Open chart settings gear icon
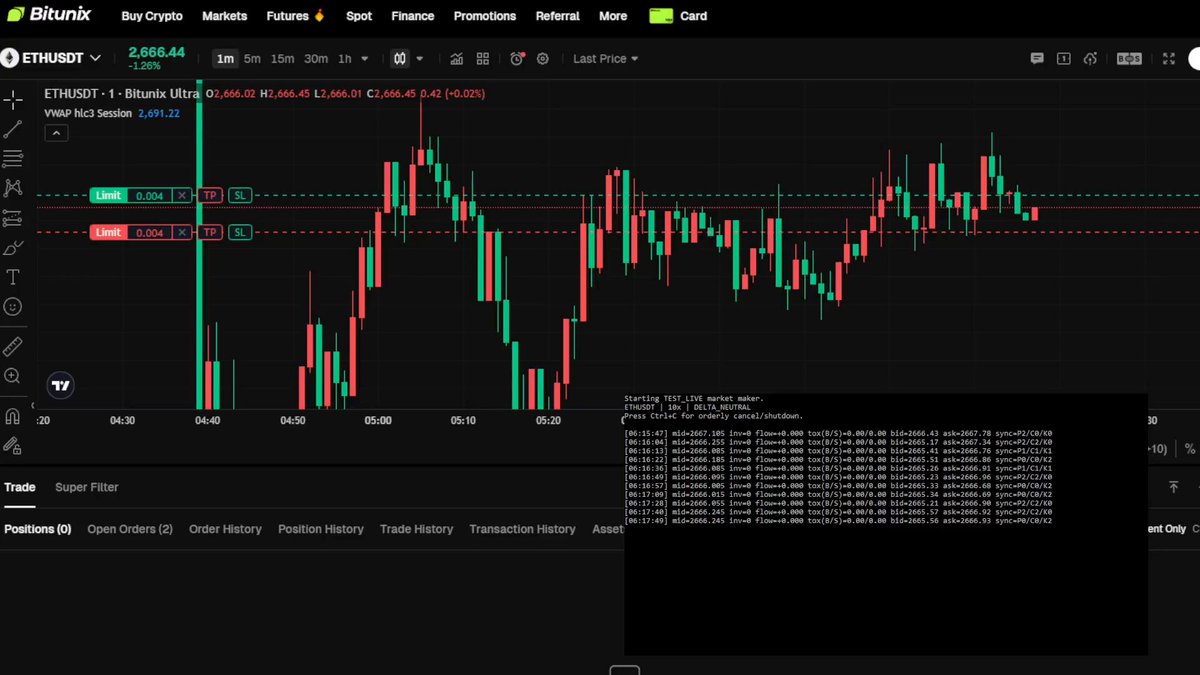The width and height of the screenshot is (1200, 675). click(543, 59)
